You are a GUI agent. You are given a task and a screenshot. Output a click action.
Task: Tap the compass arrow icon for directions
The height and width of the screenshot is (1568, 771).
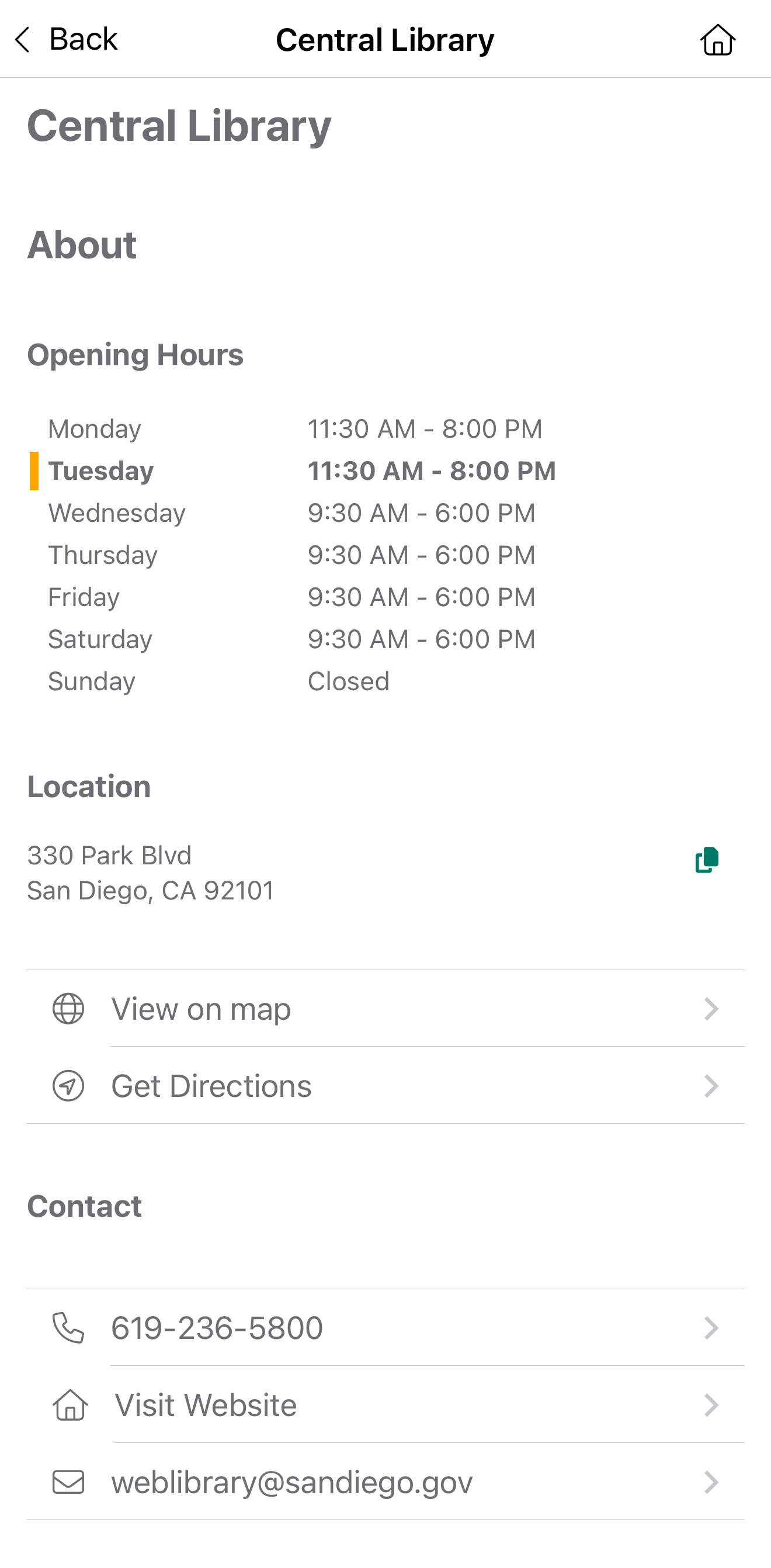coord(68,1086)
